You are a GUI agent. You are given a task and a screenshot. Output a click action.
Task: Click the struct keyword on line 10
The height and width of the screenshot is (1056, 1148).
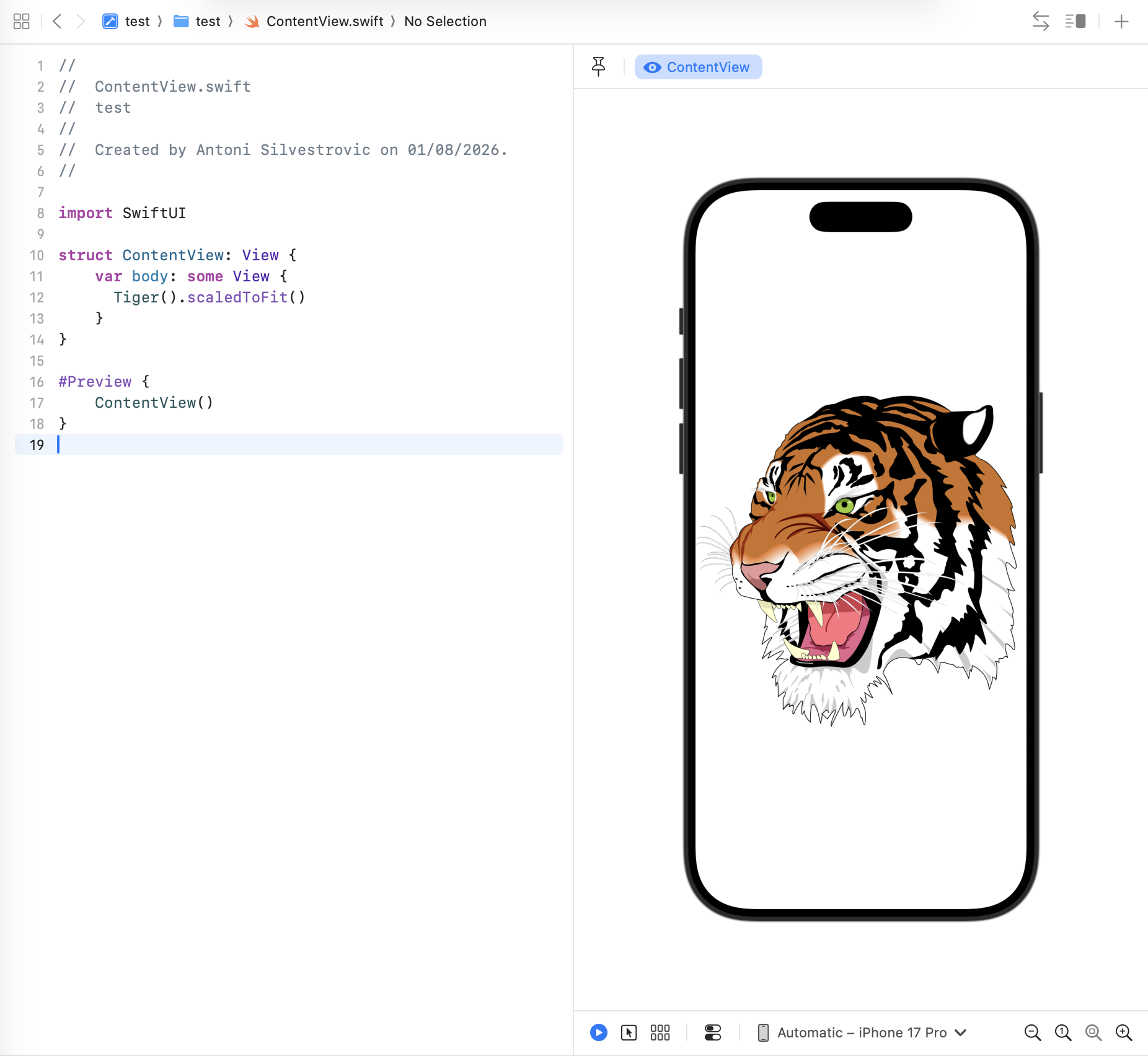[x=86, y=255]
